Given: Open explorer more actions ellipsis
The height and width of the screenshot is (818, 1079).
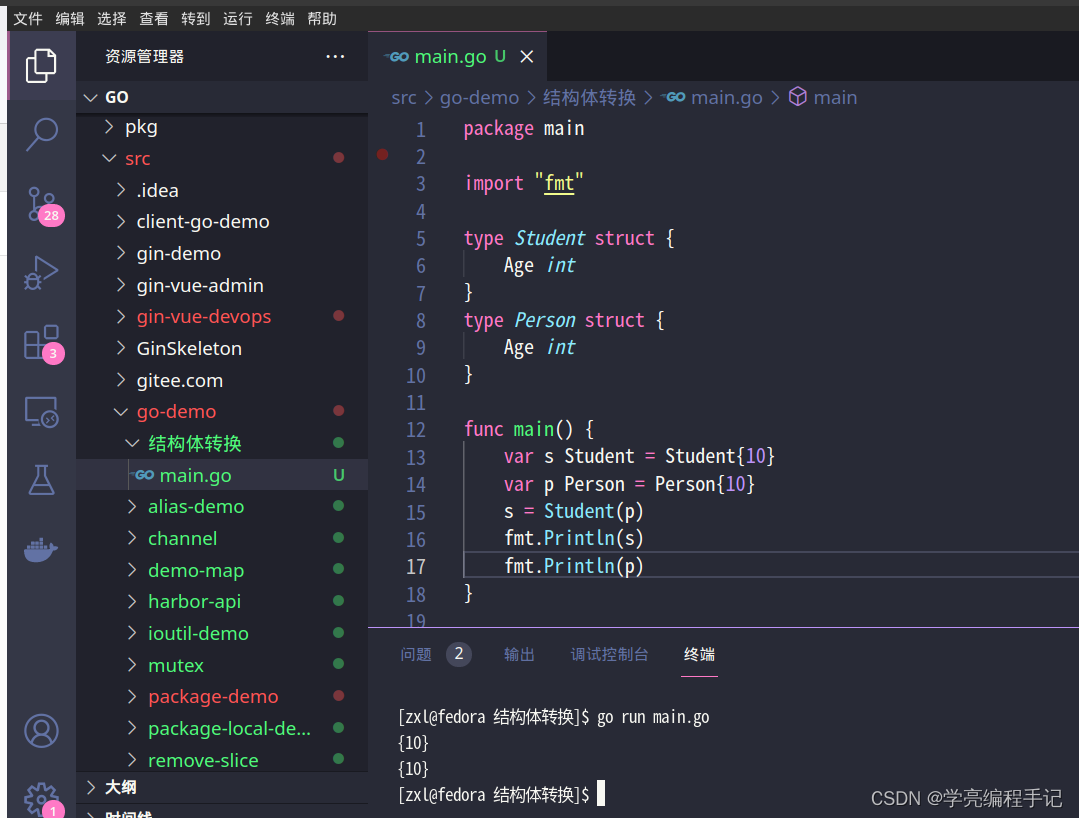Looking at the screenshot, I should (335, 56).
